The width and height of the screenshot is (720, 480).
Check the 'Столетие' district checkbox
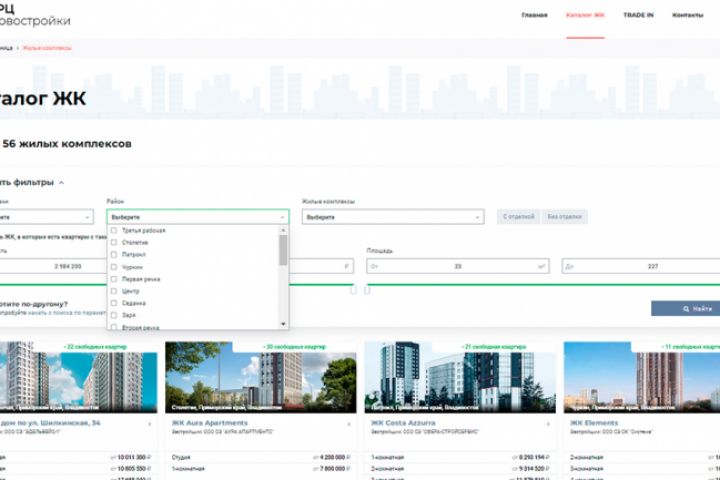pos(114,243)
